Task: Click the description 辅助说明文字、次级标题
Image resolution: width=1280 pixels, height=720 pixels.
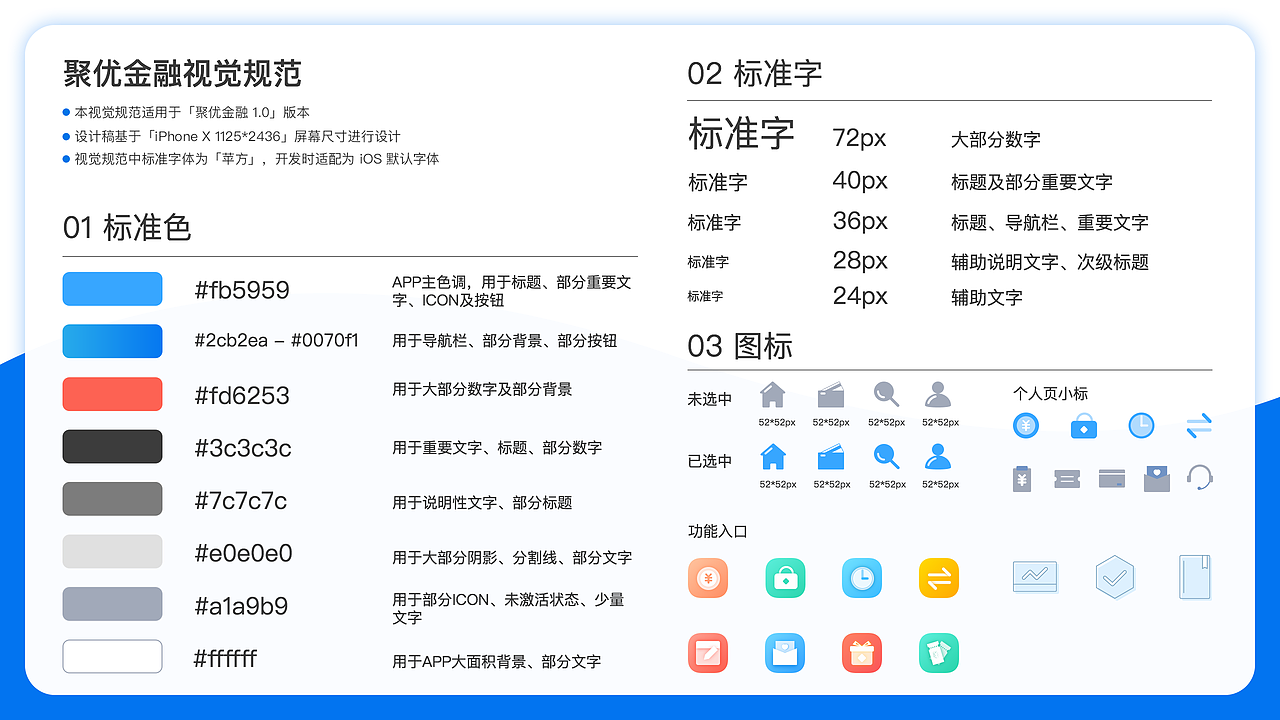Action: click(1050, 262)
